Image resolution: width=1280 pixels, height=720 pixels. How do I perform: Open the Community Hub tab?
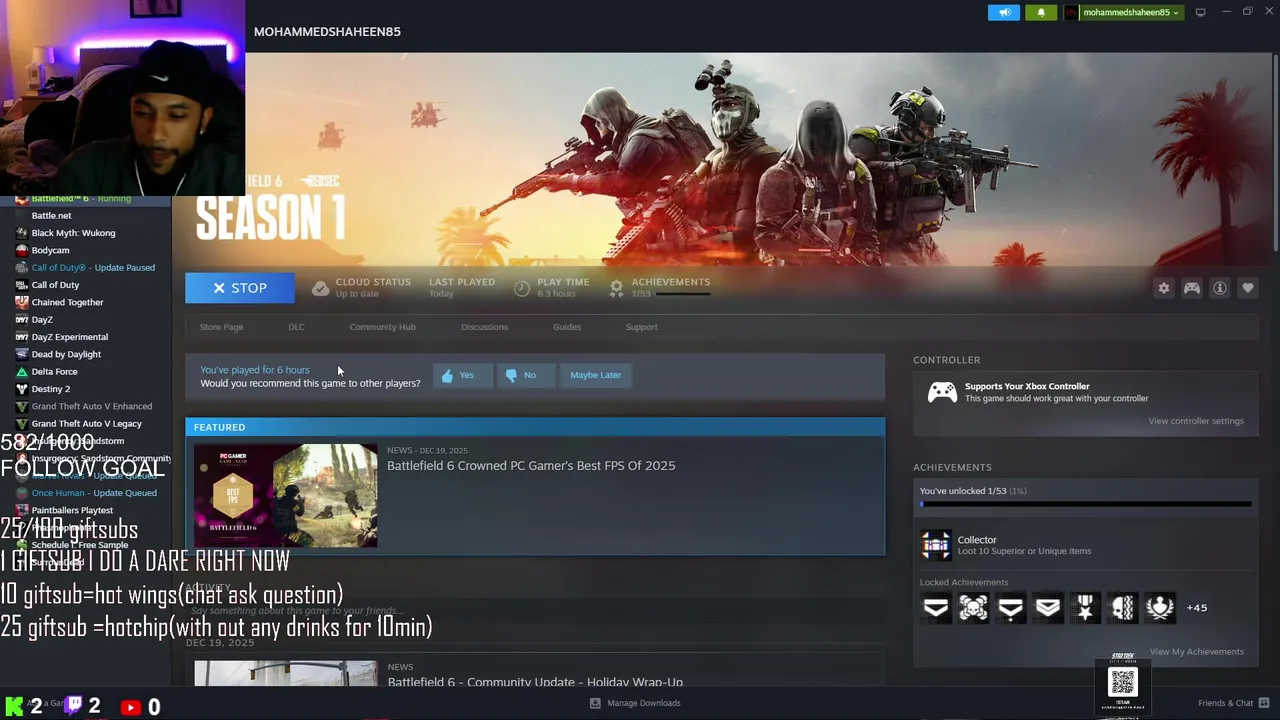(x=382, y=327)
